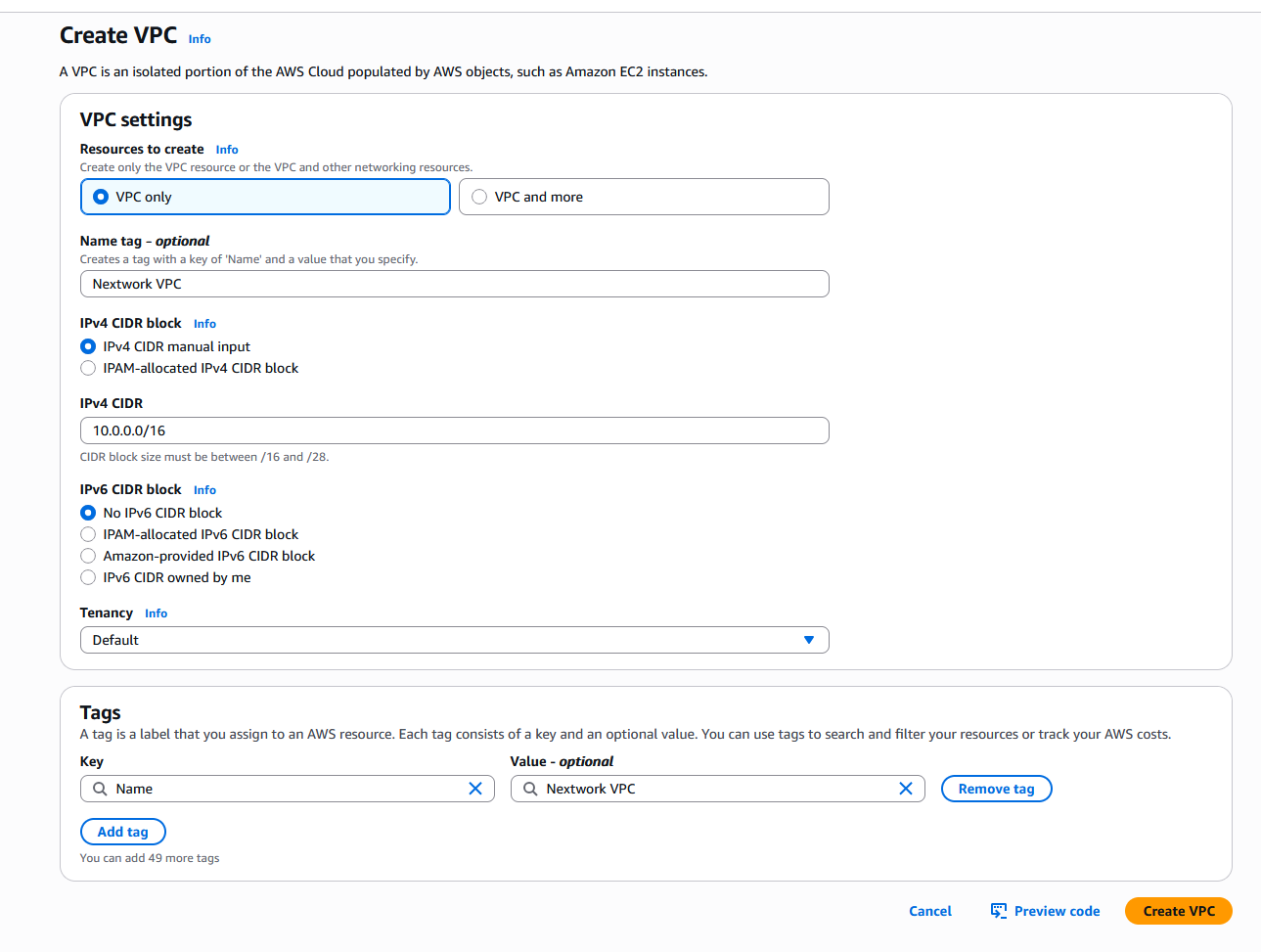Clear the tag value with X icon
The height and width of the screenshot is (952, 1261).
click(x=906, y=789)
